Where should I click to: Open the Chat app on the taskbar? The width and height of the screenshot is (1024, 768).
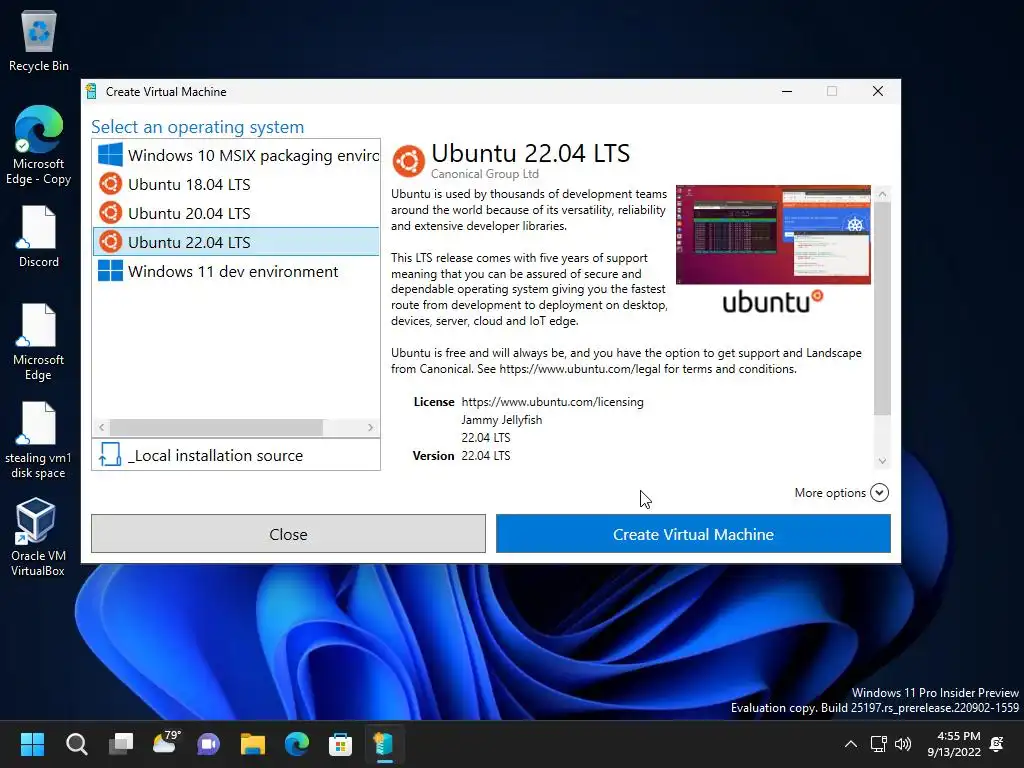pyautogui.click(x=208, y=744)
